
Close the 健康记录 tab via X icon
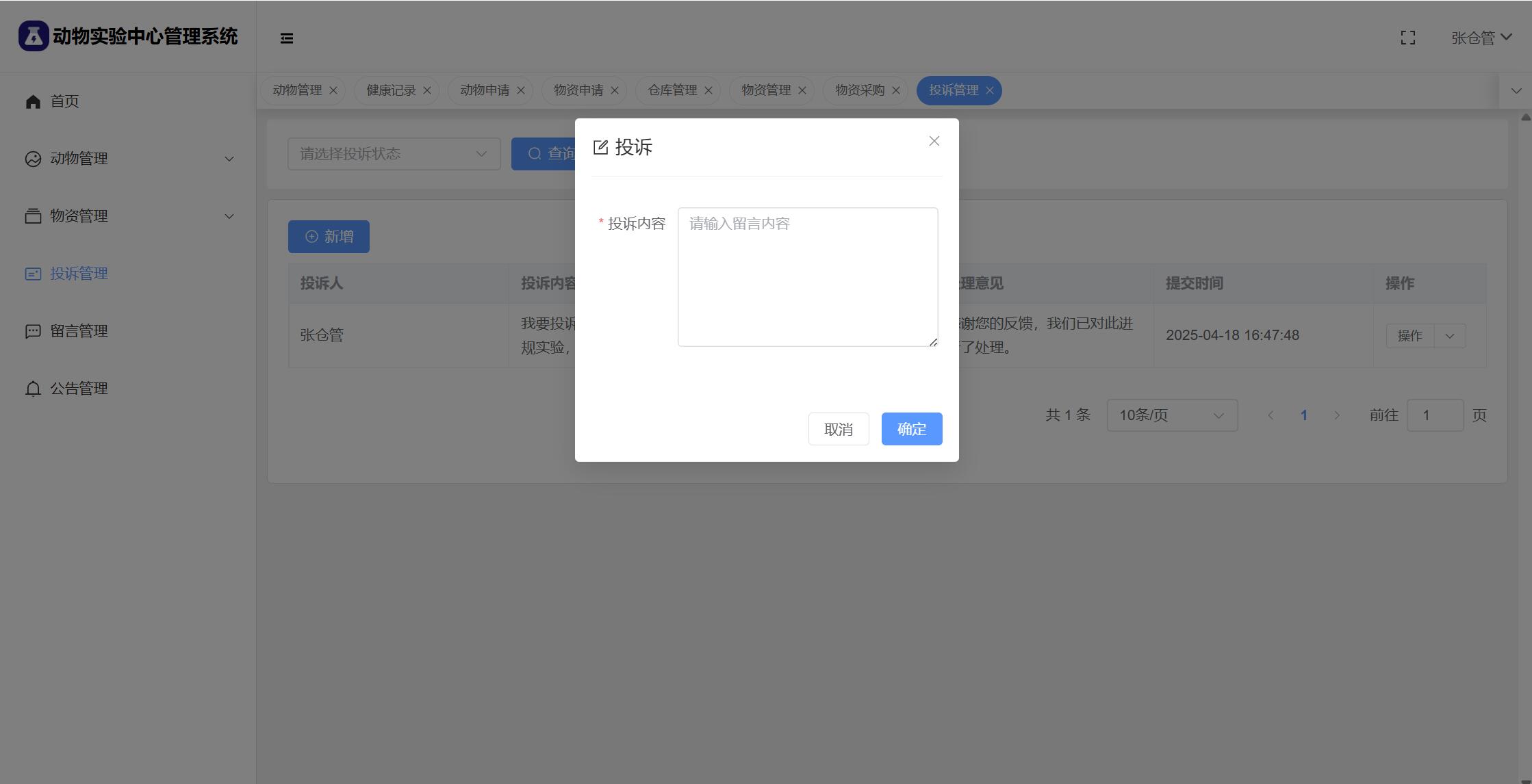point(427,91)
